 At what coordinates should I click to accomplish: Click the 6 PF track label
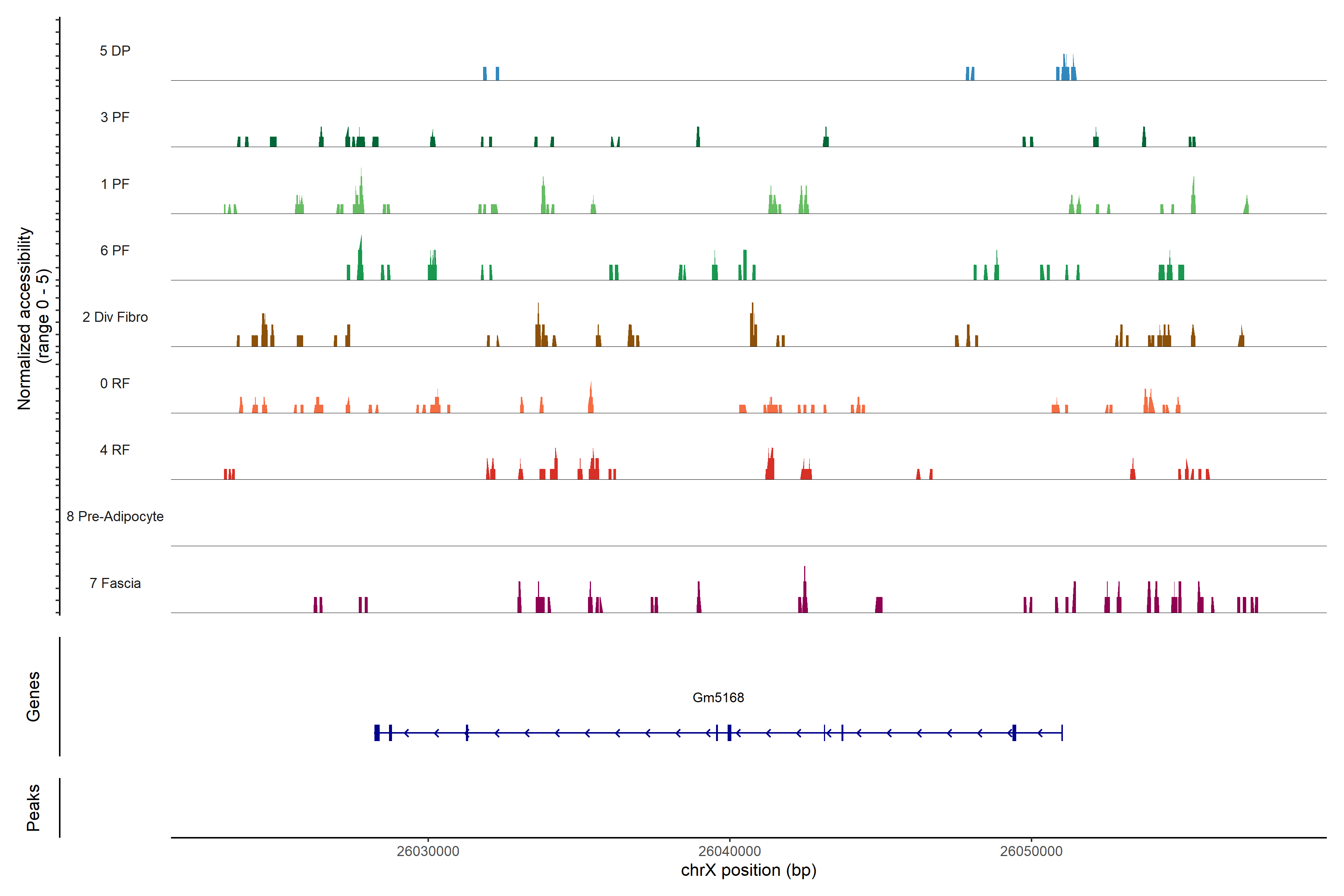115,250
